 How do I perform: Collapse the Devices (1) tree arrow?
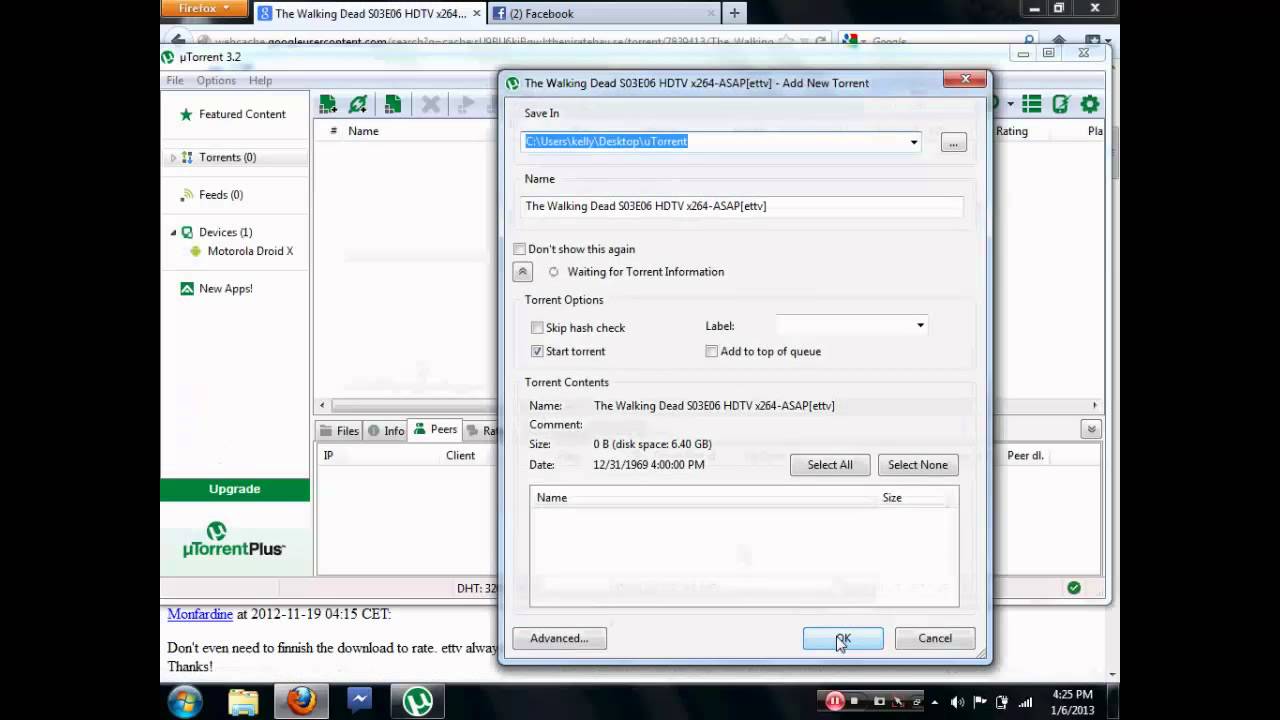tap(173, 232)
